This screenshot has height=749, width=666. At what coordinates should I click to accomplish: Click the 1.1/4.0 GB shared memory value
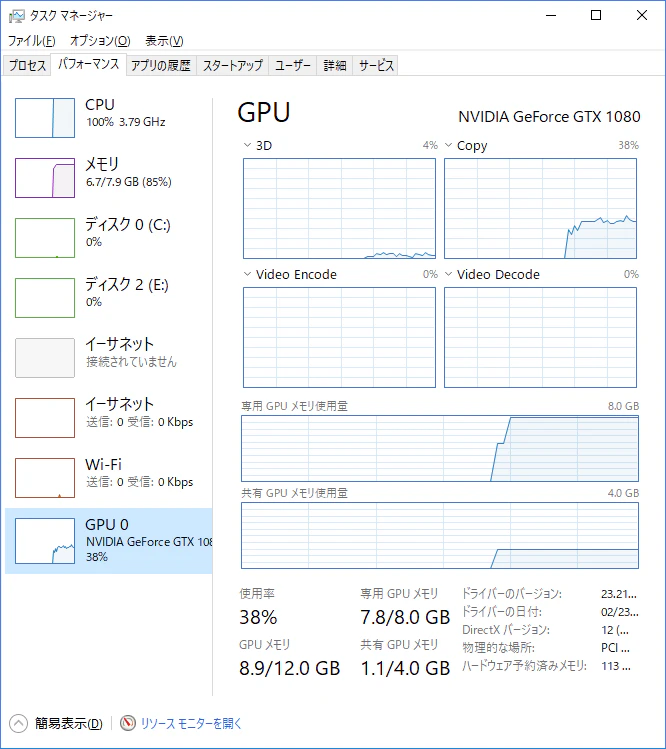405,668
